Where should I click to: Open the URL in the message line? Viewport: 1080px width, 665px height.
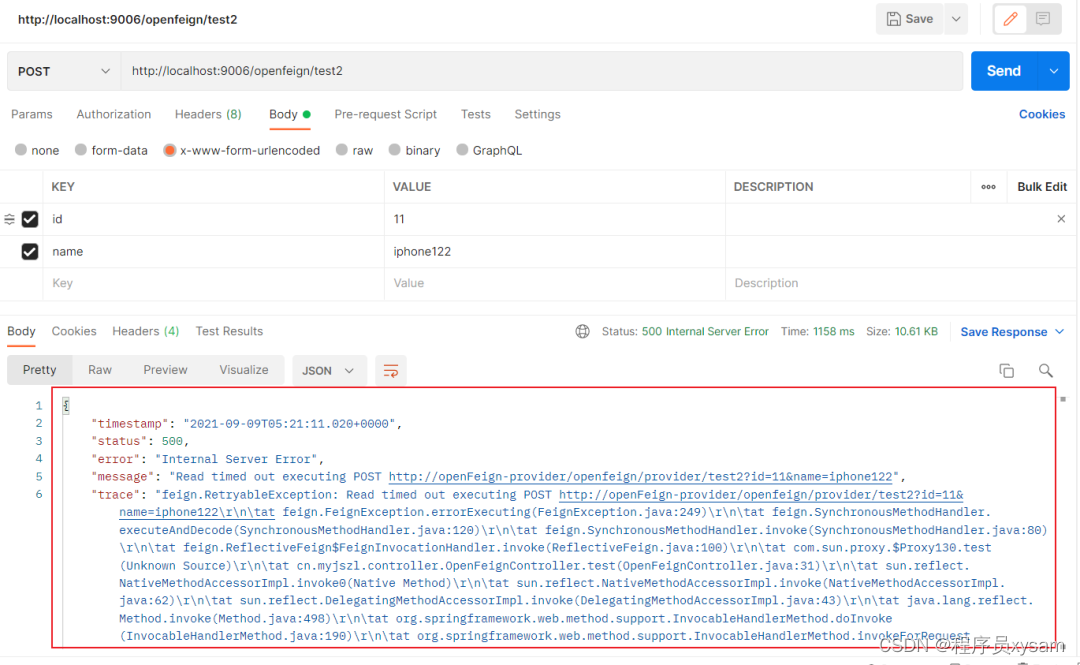click(641, 477)
